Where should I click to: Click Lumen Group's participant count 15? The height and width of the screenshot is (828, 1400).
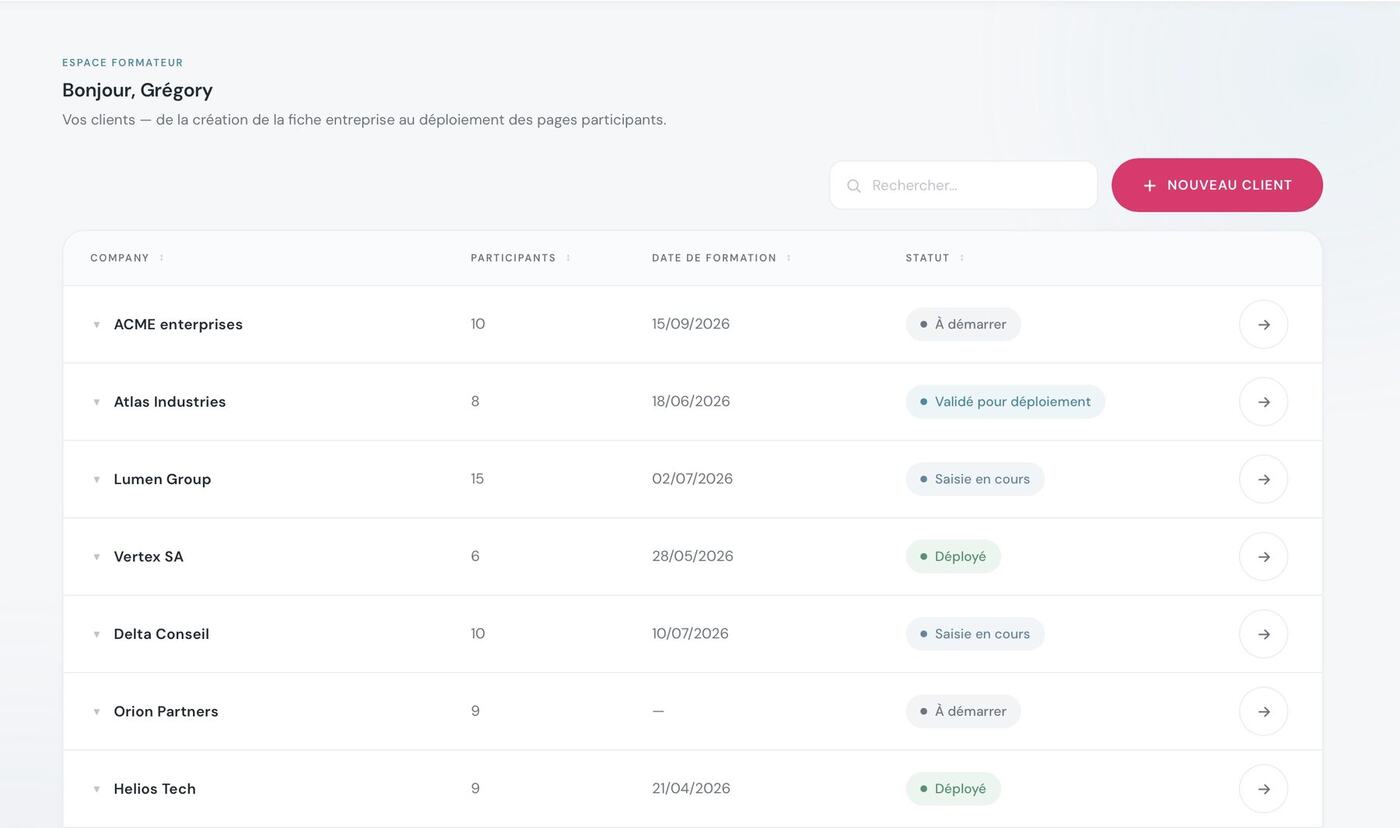pos(477,479)
